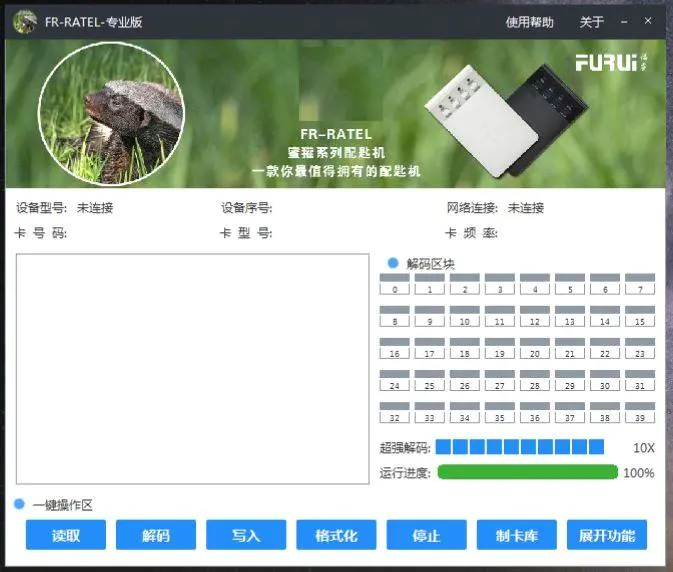Select decode block 14
The width and height of the screenshot is (673, 572).
[605, 316]
